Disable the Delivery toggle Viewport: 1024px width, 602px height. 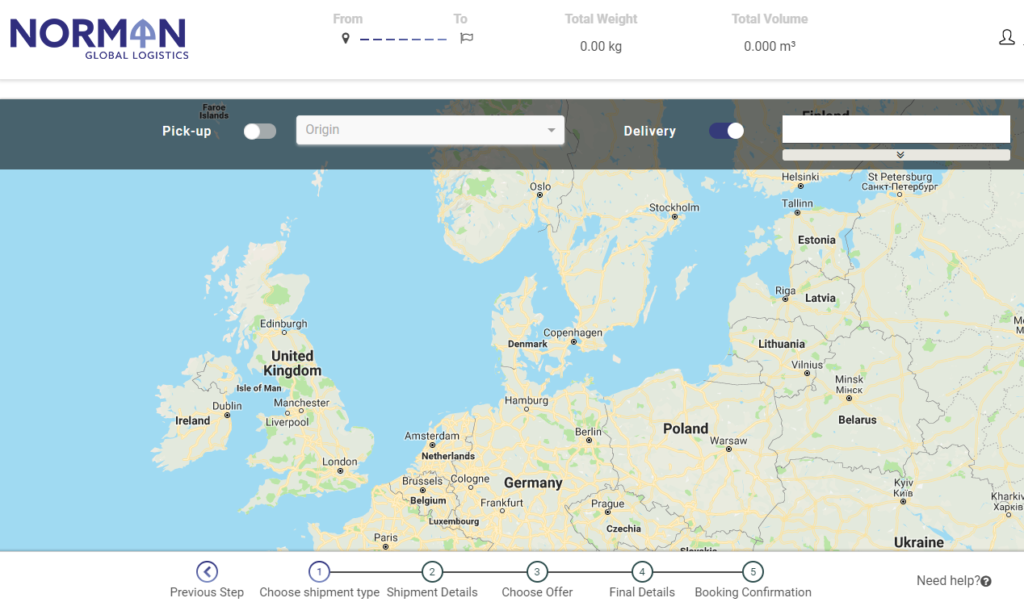pos(726,131)
